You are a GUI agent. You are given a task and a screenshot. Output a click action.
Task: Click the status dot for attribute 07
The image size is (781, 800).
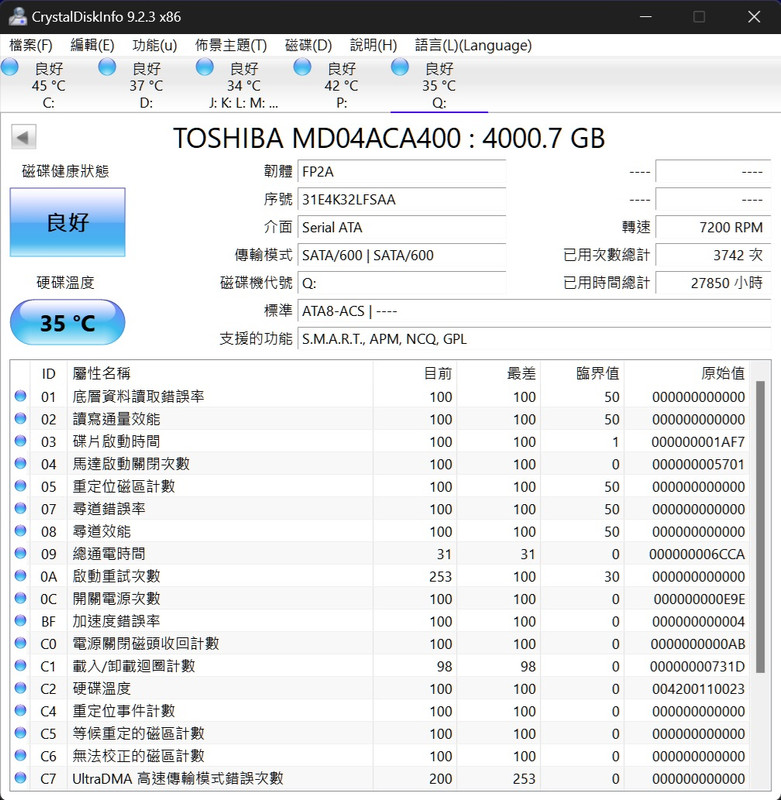pyautogui.click(x=20, y=508)
